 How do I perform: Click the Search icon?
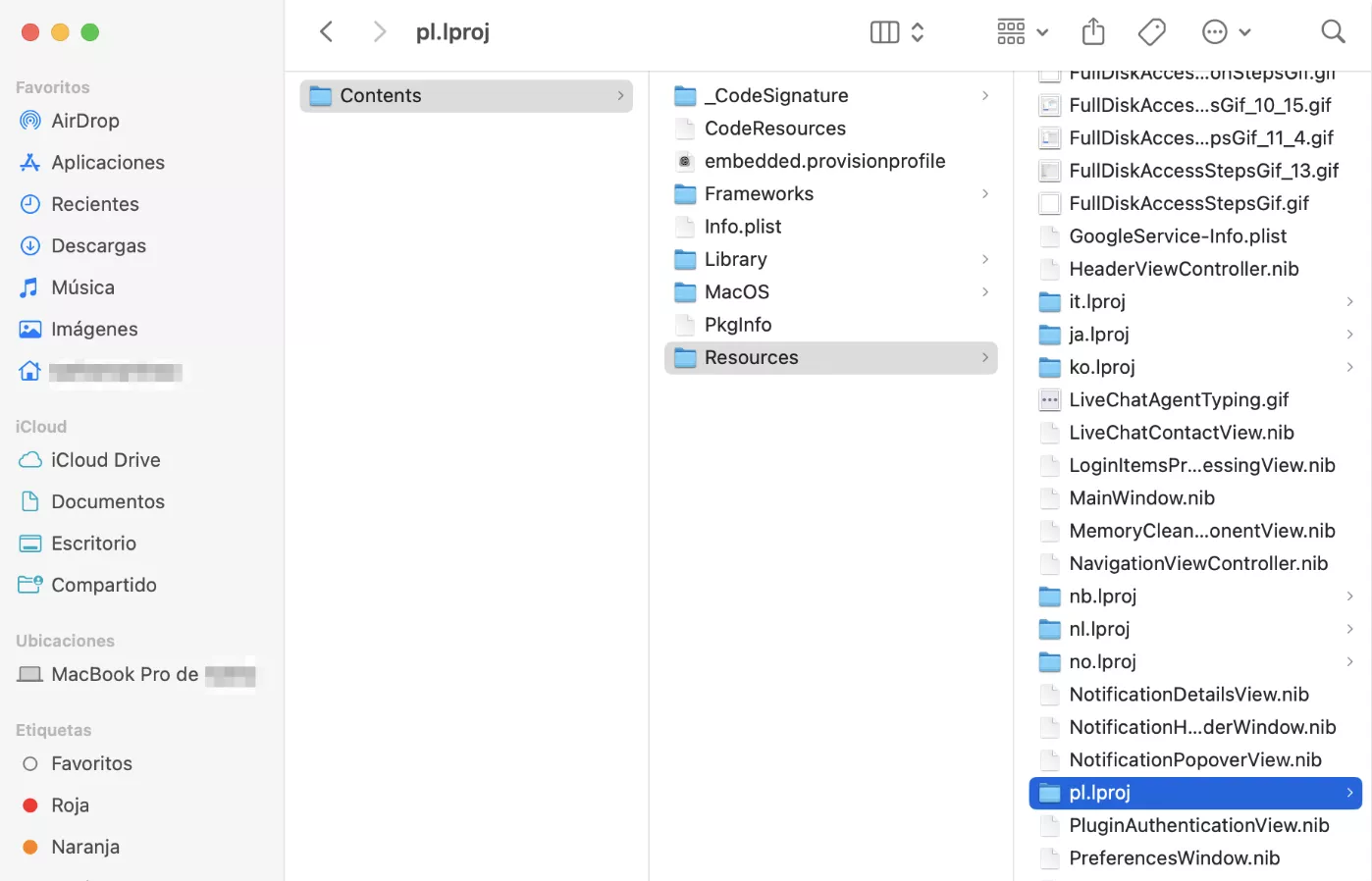click(x=1333, y=31)
